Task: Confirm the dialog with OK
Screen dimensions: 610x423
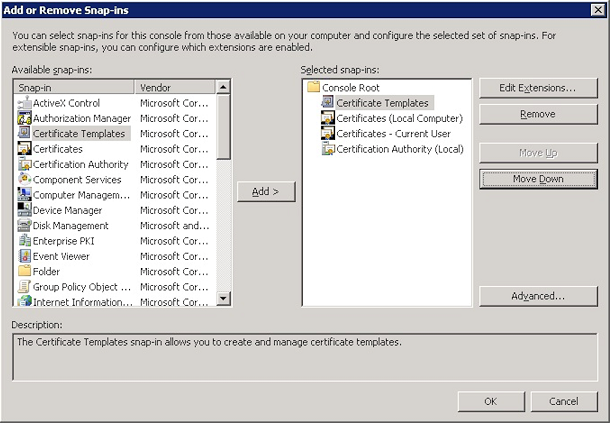Action: point(490,401)
